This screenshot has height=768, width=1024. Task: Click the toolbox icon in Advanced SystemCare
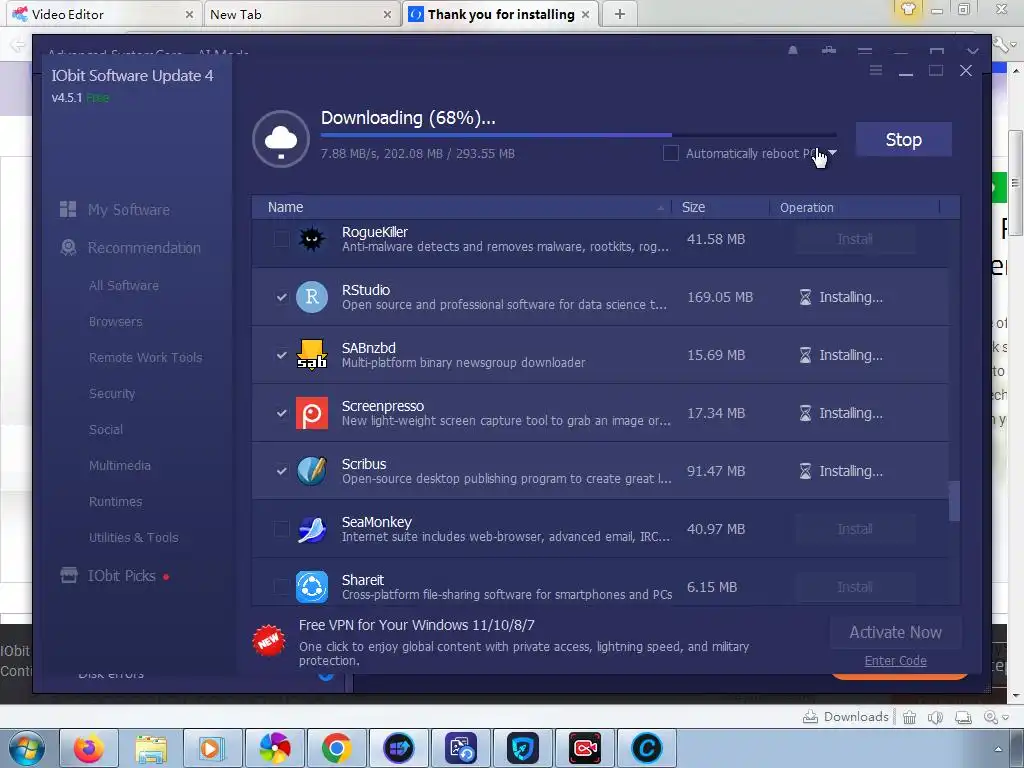(829, 51)
